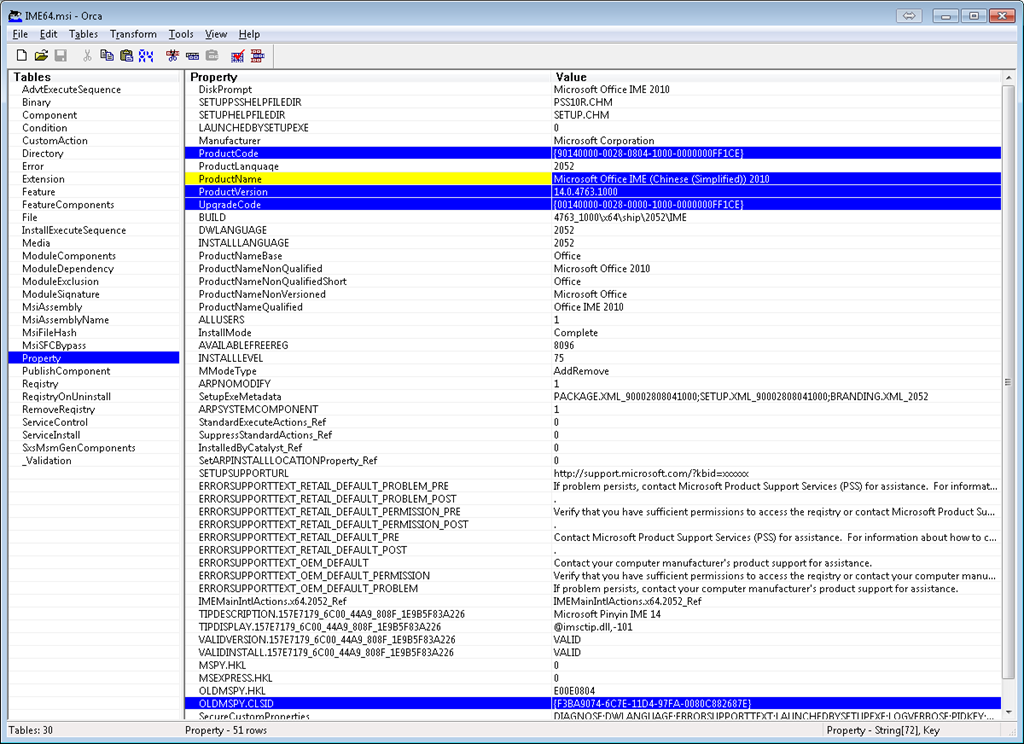1024x744 pixels.
Task: Open the Transform menu
Action: click(133, 34)
